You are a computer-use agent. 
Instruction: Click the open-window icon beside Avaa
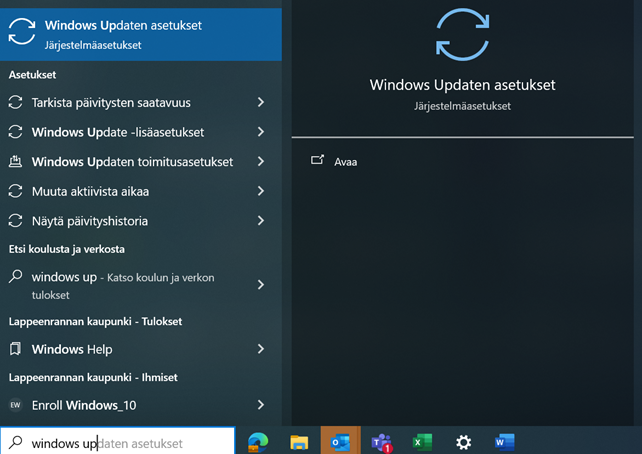[317, 160]
